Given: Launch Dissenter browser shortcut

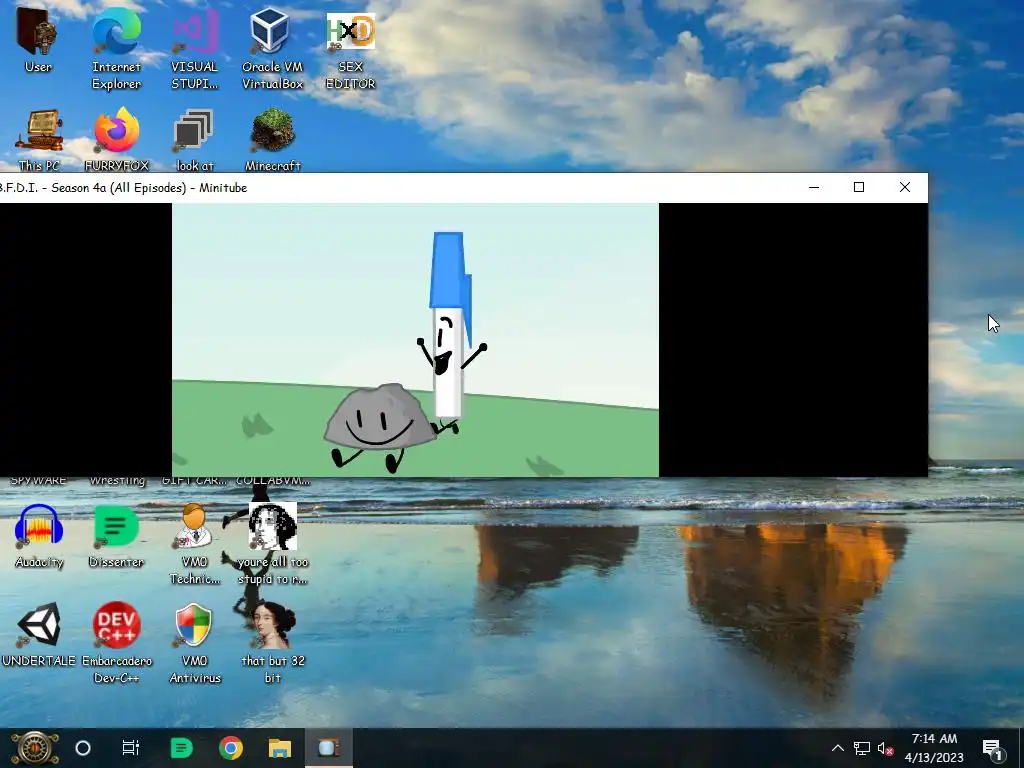Looking at the screenshot, I should (x=116, y=536).
